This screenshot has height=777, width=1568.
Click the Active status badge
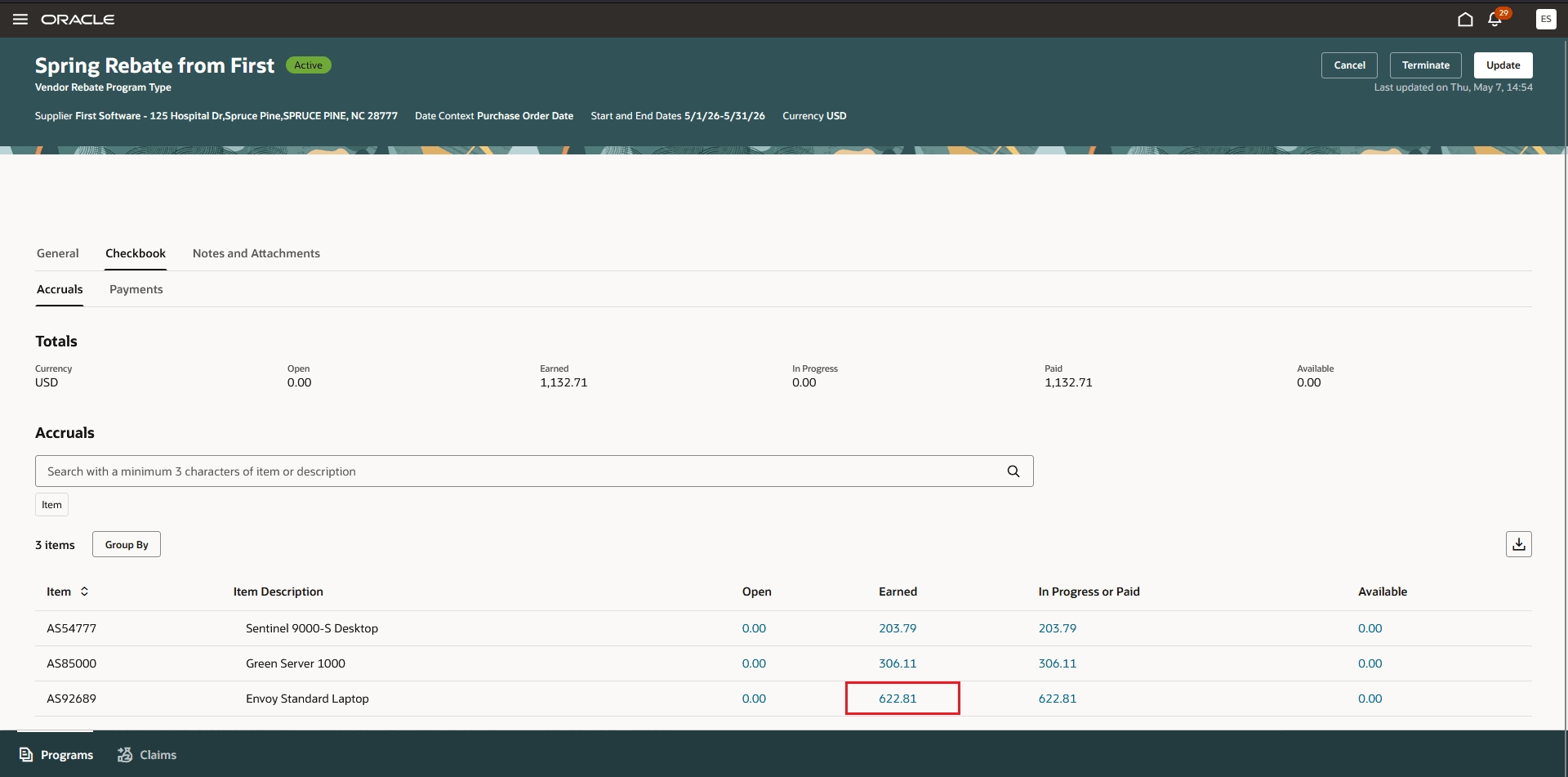309,65
